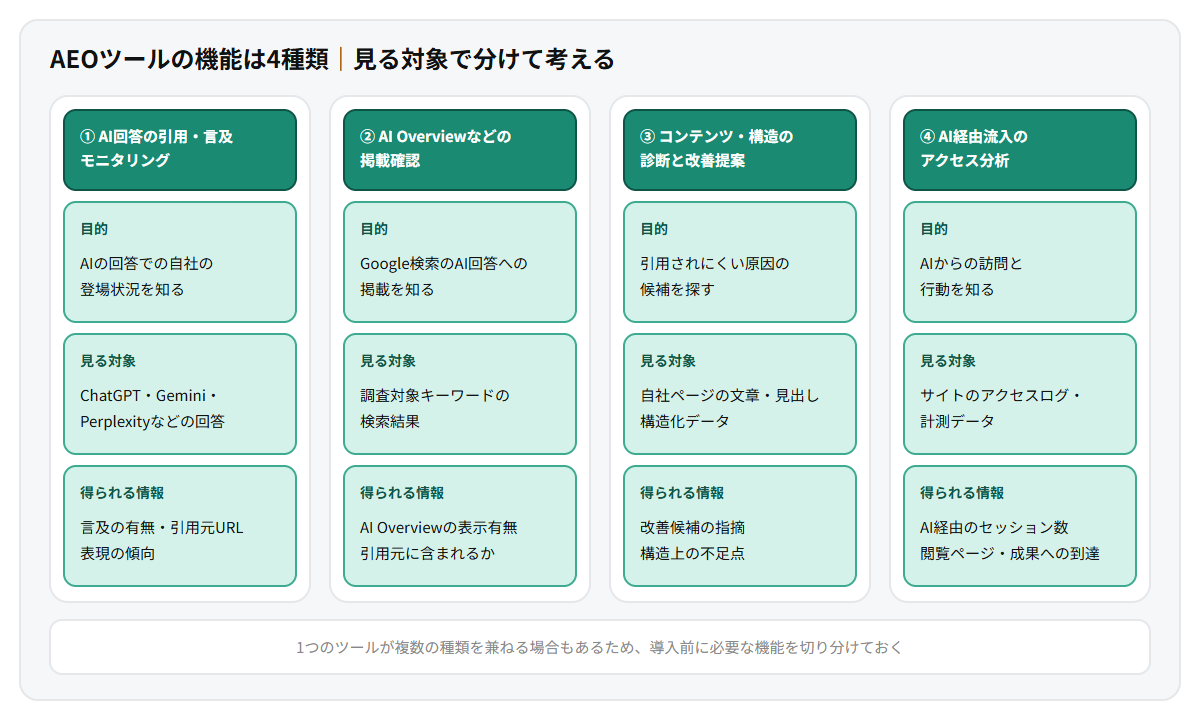The width and height of the screenshot is (1200, 720).
Task: Click the title 'AEOツールの機能は4種類'
Action: [189, 60]
